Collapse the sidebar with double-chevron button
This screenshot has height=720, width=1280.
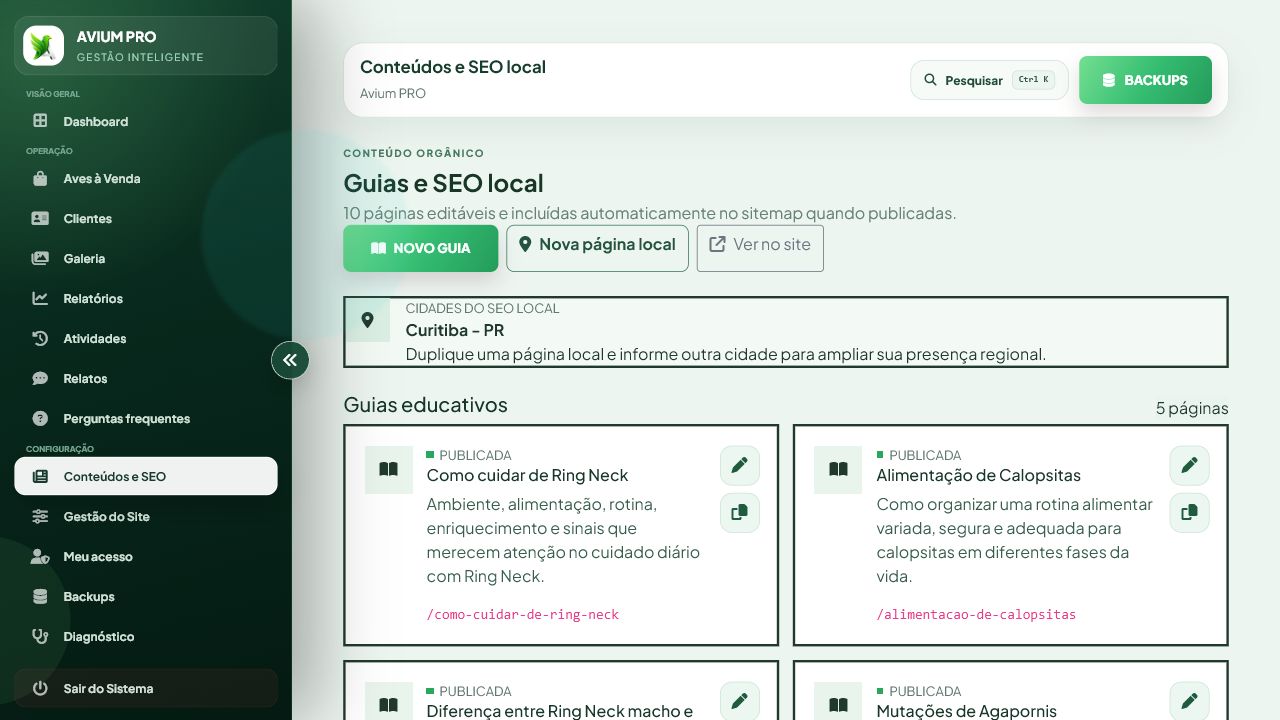pyautogui.click(x=290, y=360)
